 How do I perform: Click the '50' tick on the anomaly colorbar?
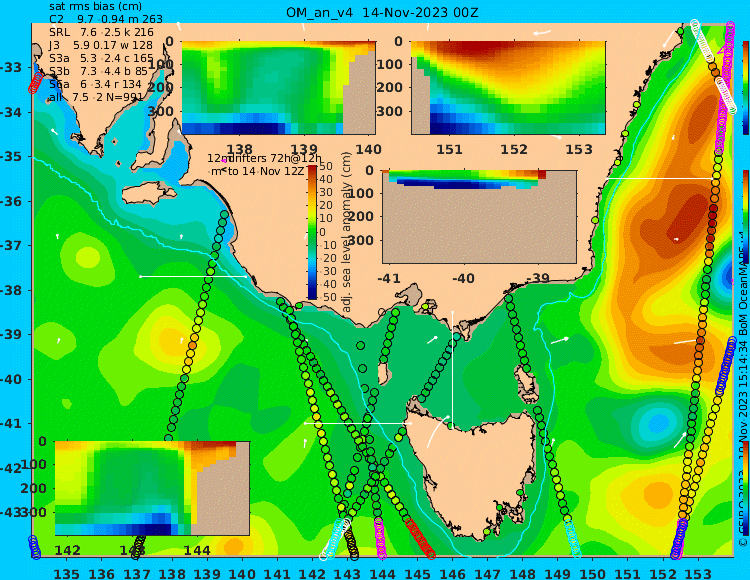tap(326, 166)
